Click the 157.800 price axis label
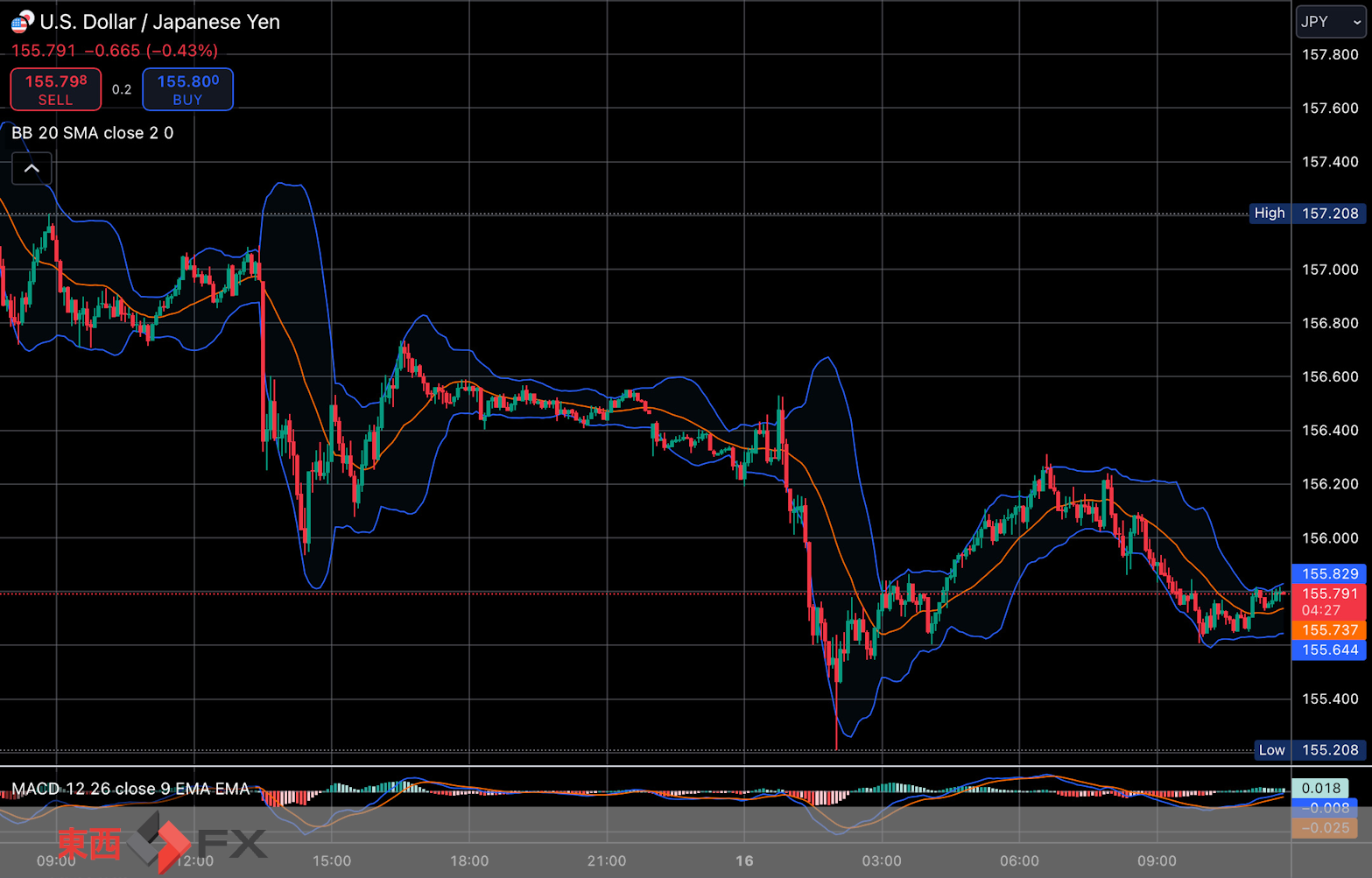 1330,54
